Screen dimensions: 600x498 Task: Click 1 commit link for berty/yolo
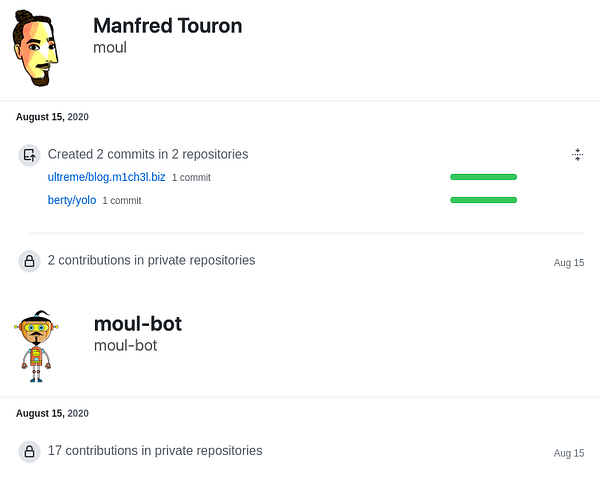(121, 201)
